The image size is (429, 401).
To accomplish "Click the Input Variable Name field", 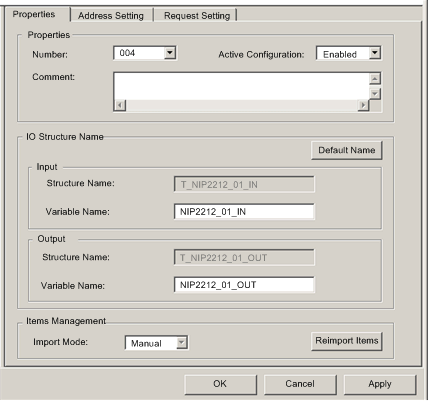I will pyautogui.click(x=244, y=212).
